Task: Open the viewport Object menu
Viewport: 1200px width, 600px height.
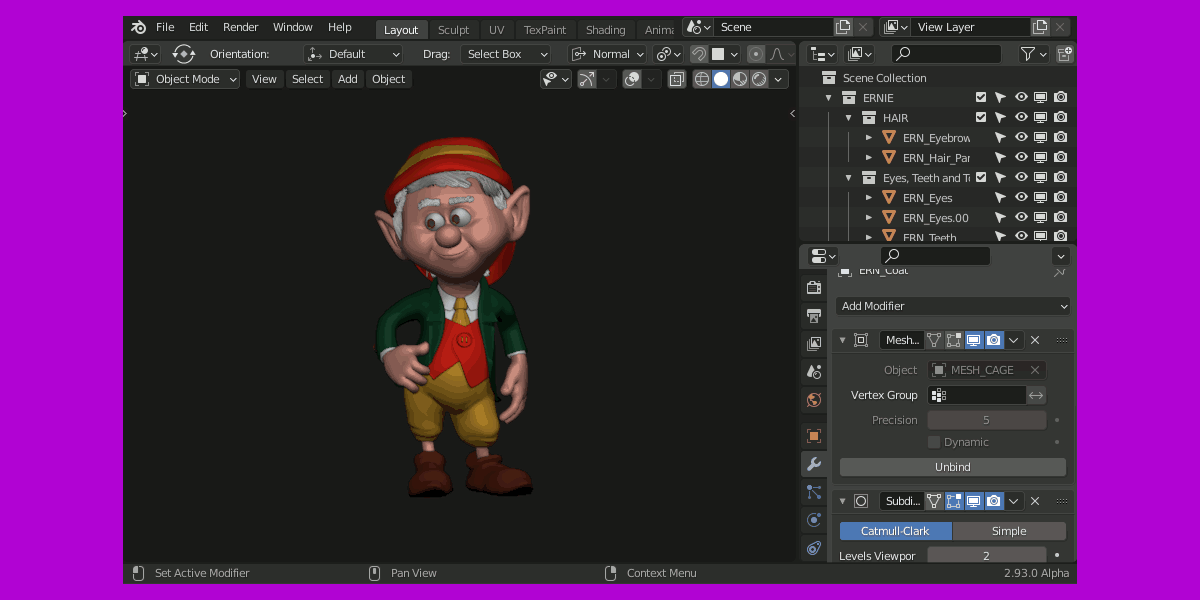Action: click(x=388, y=79)
